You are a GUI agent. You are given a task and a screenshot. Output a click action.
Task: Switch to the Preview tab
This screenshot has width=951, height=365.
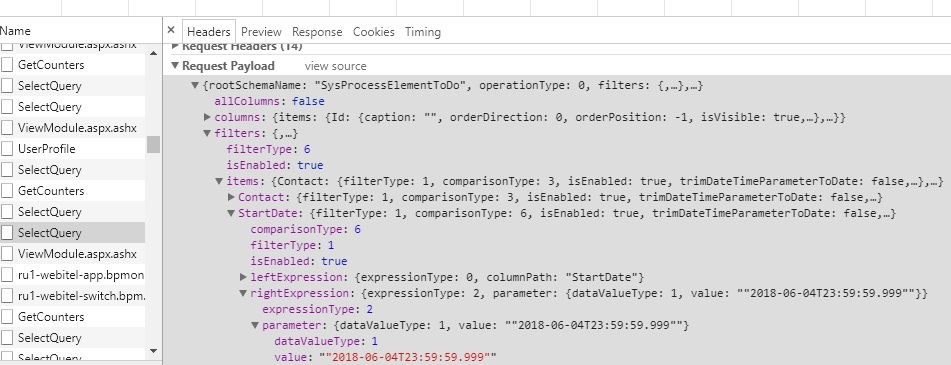tap(261, 32)
